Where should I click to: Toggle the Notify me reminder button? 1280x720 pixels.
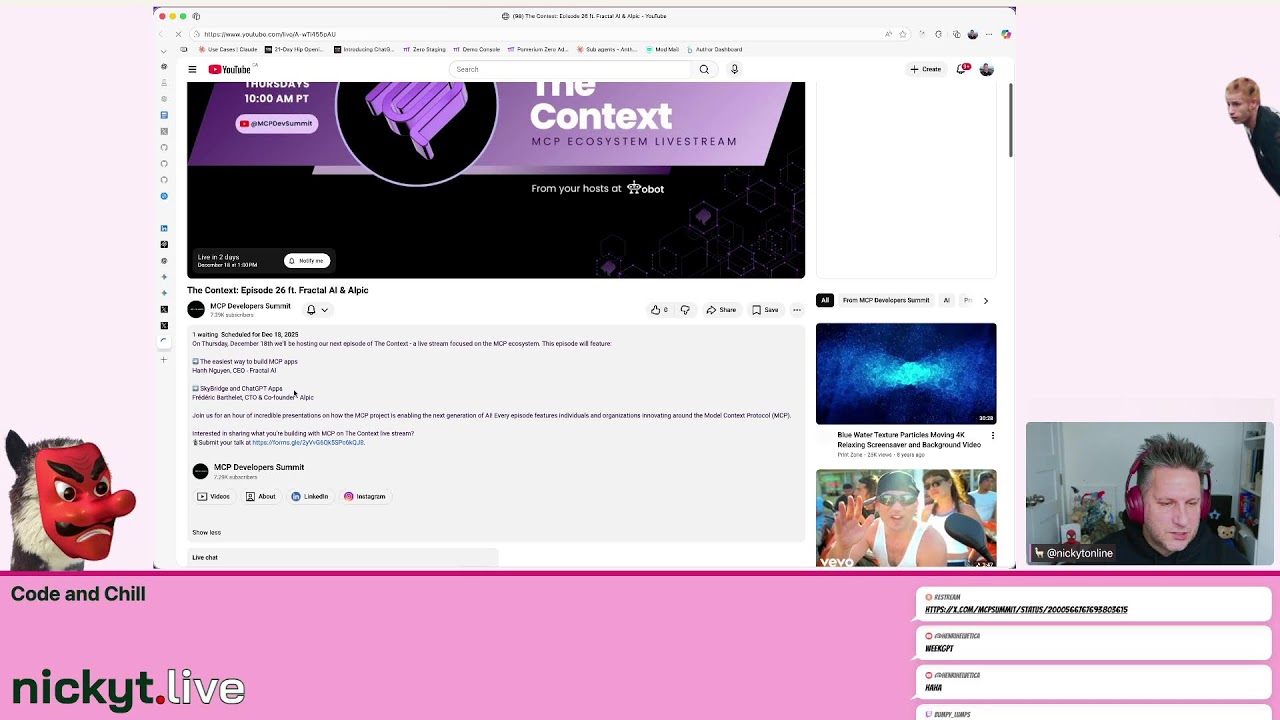point(307,261)
